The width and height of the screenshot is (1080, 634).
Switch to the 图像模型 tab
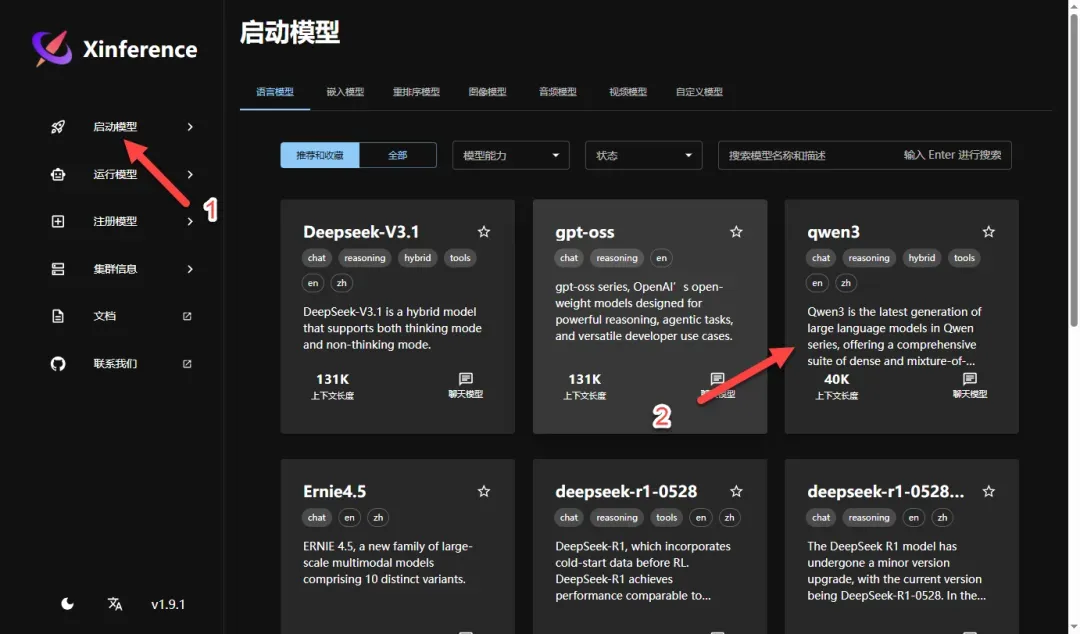click(487, 92)
